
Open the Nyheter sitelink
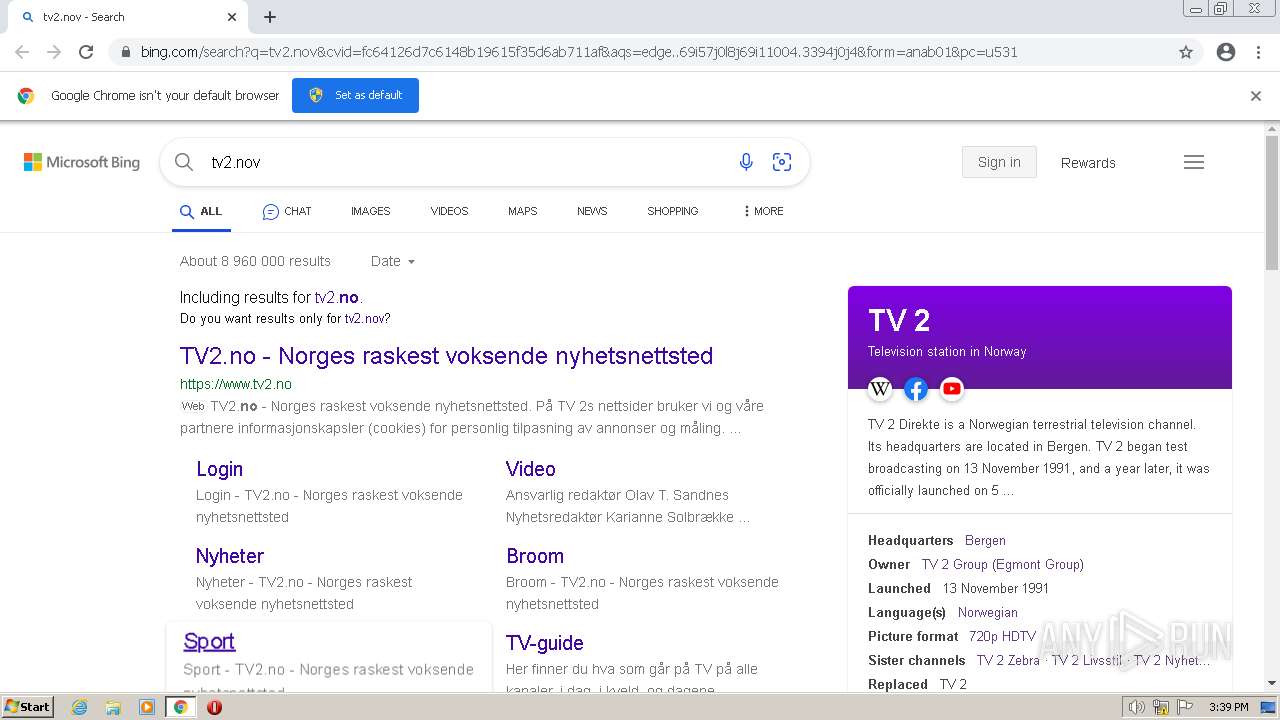click(x=230, y=556)
